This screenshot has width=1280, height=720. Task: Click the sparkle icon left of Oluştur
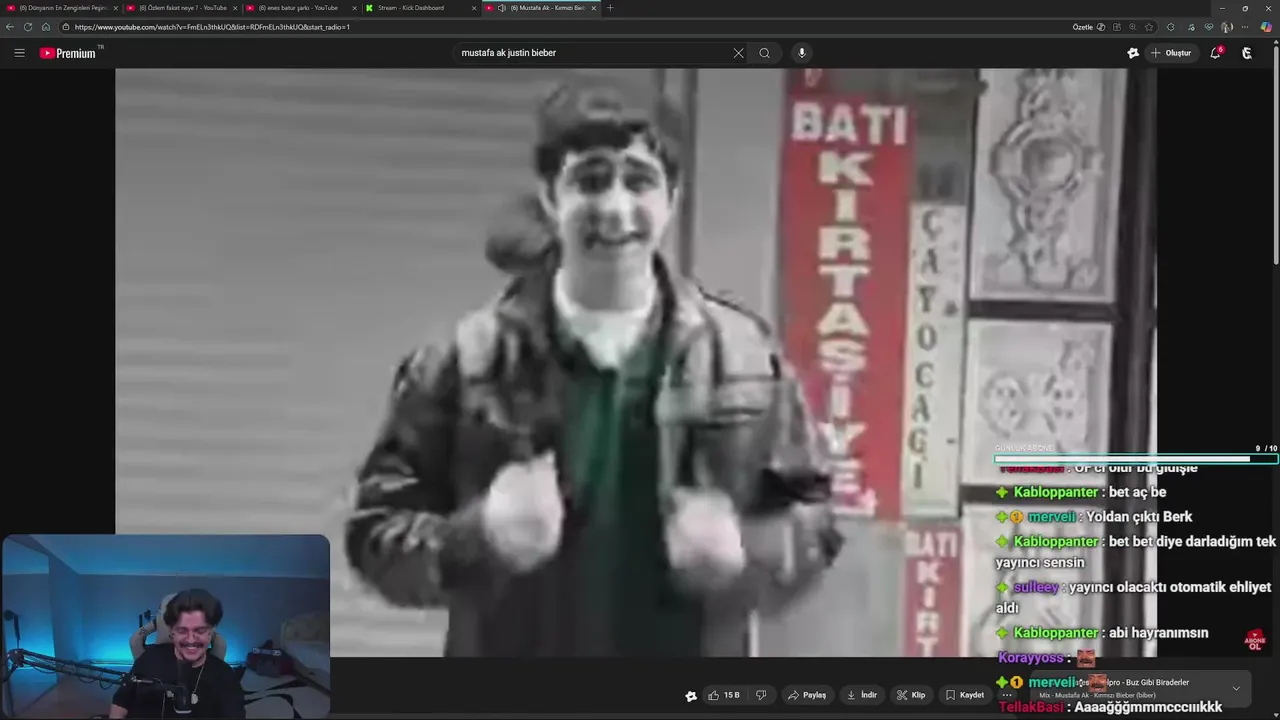click(x=1133, y=53)
